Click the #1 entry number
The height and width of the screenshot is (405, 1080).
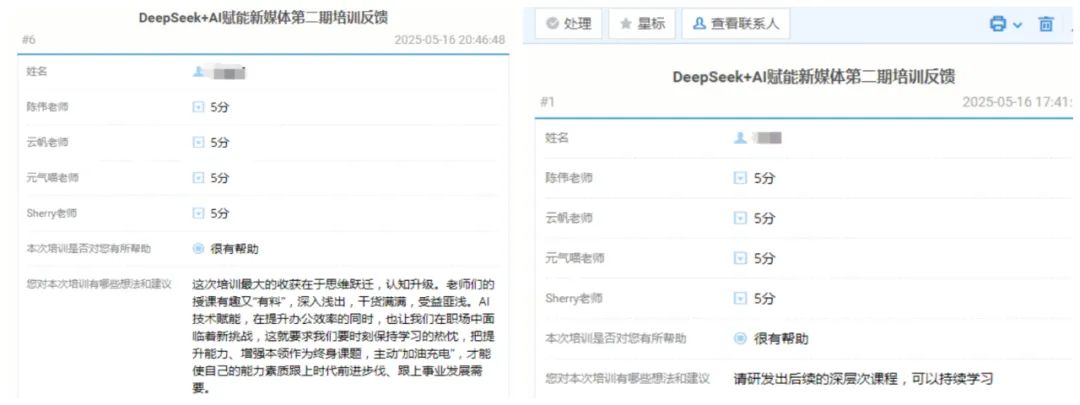[x=548, y=102]
